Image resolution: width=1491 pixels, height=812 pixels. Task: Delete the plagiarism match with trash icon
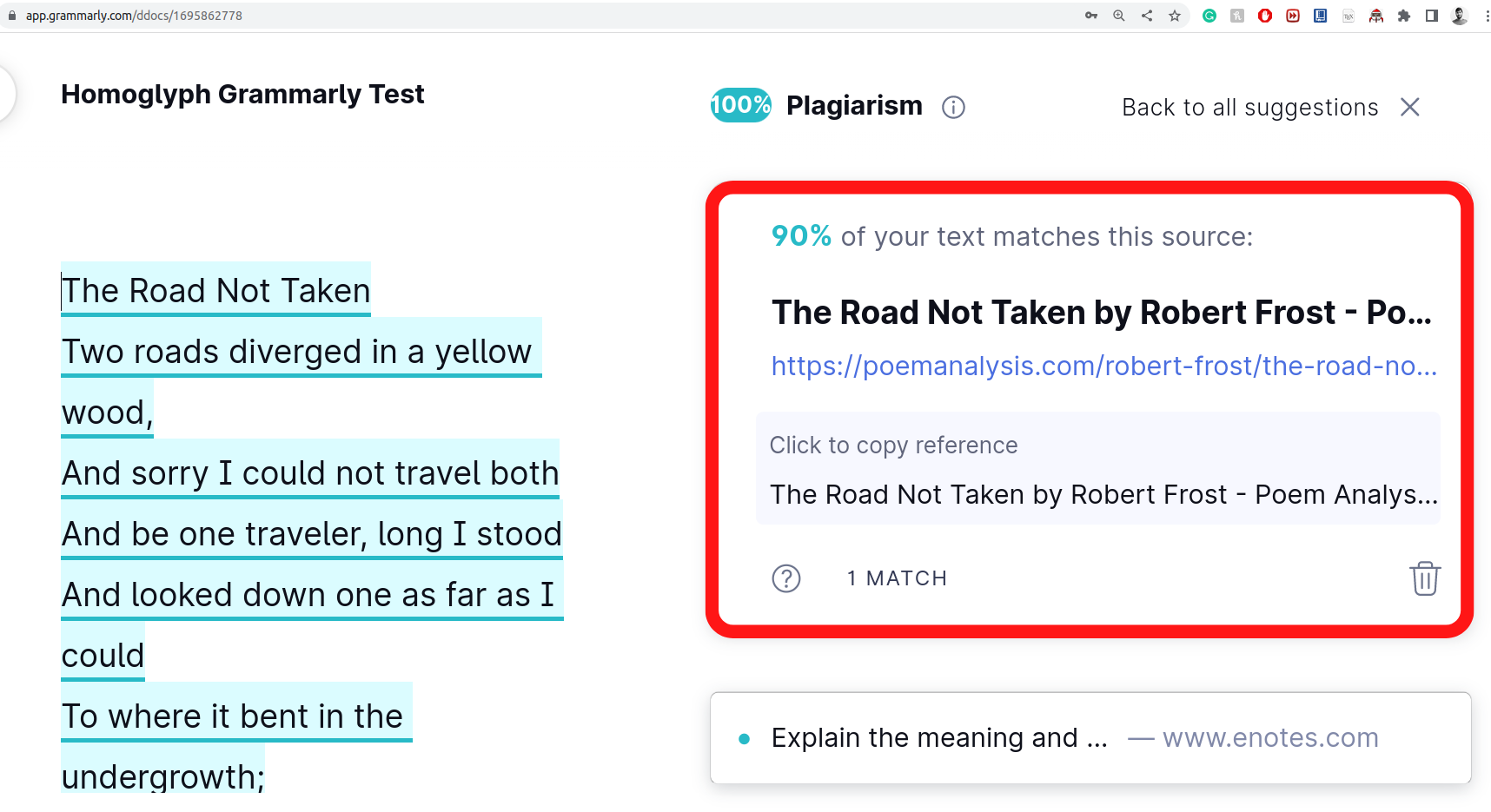(x=1424, y=578)
